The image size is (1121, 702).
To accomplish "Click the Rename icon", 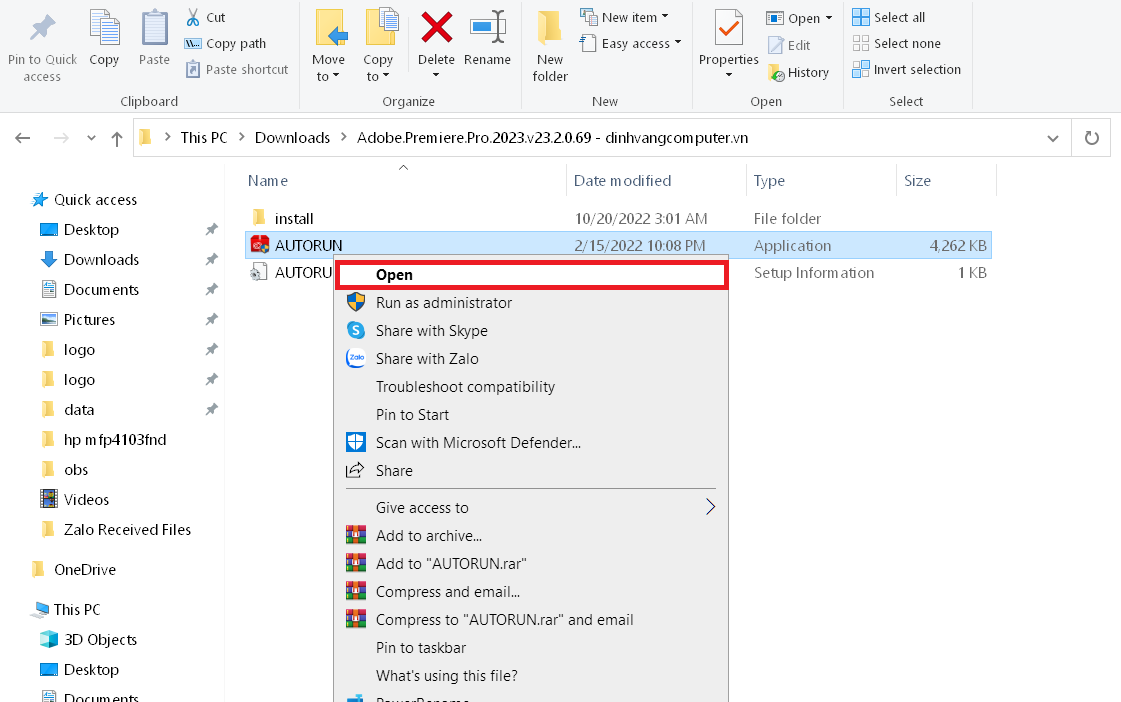I will [488, 28].
